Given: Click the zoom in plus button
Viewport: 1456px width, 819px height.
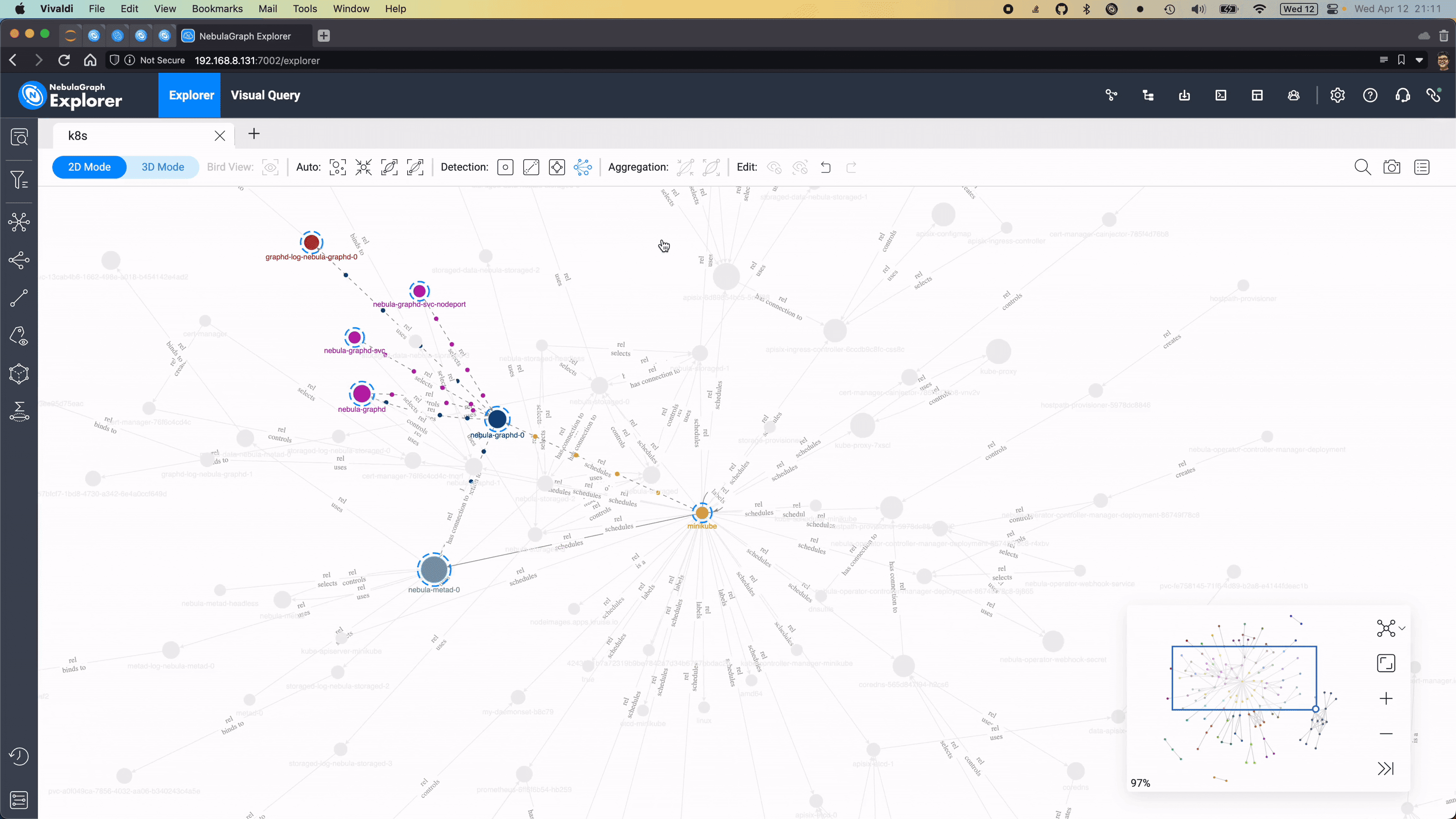Looking at the screenshot, I should (x=1386, y=698).
